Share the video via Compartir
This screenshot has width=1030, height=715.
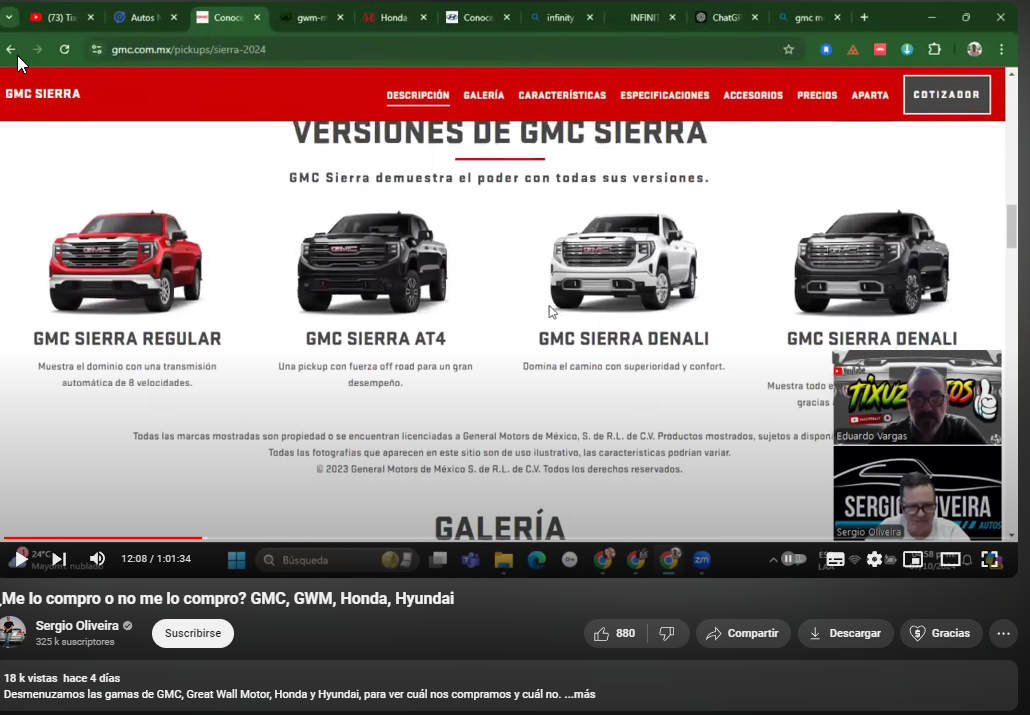point(742,634)
